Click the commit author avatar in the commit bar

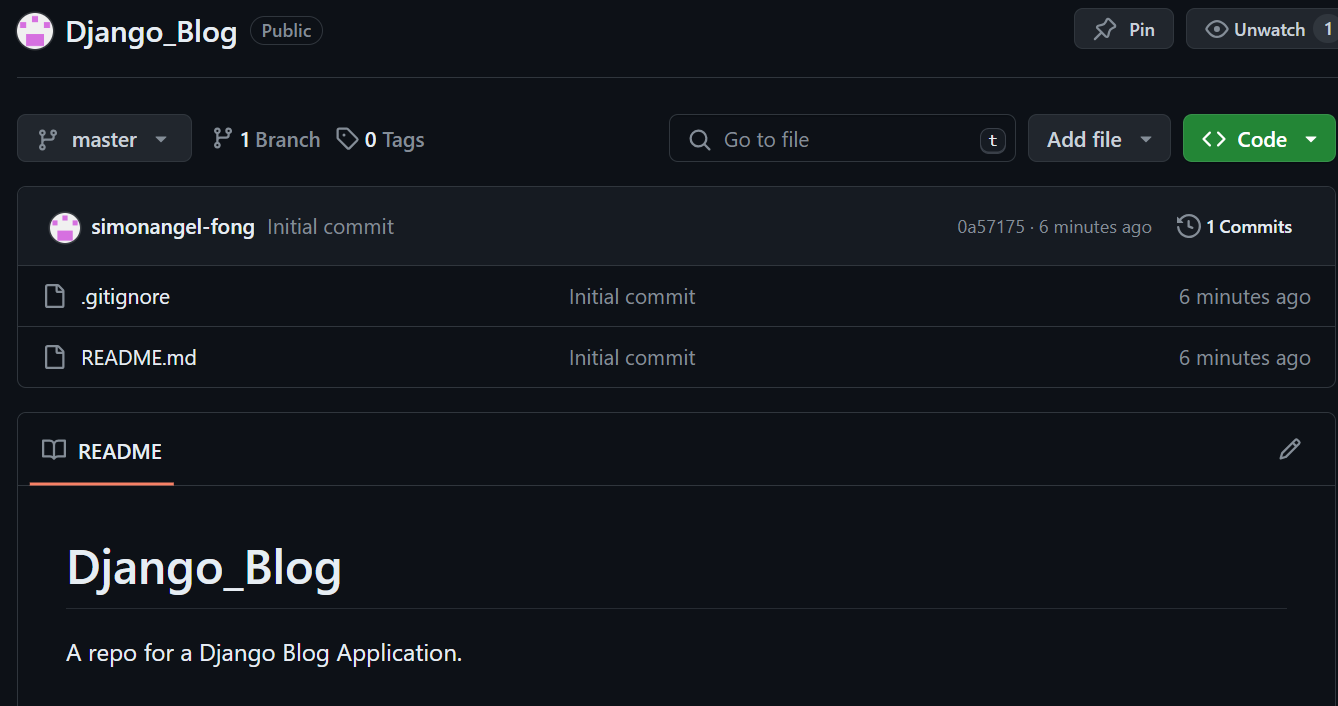coord(65,227)
